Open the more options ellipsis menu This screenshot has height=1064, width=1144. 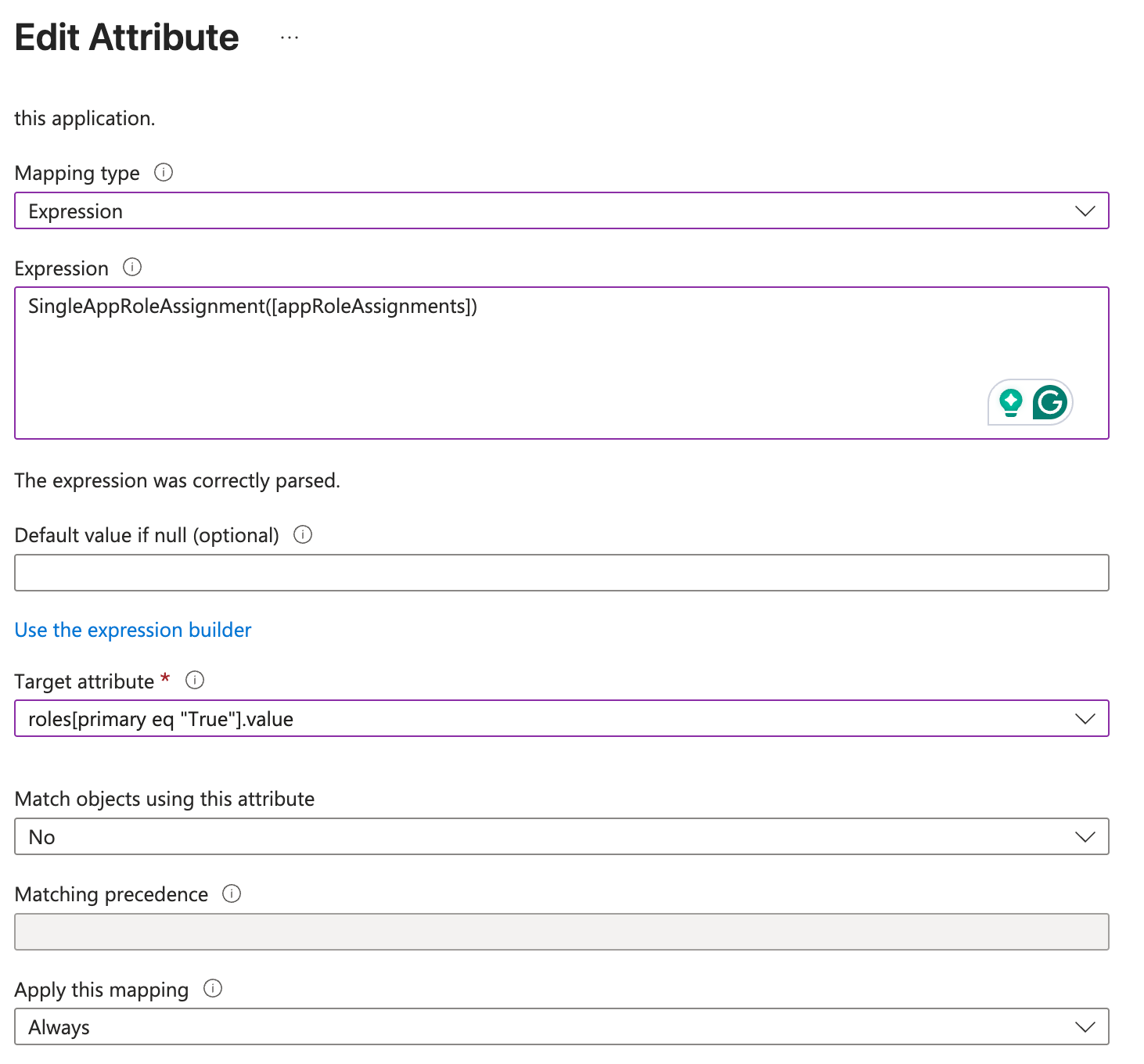pyautogui.click(x=290, y=38)
